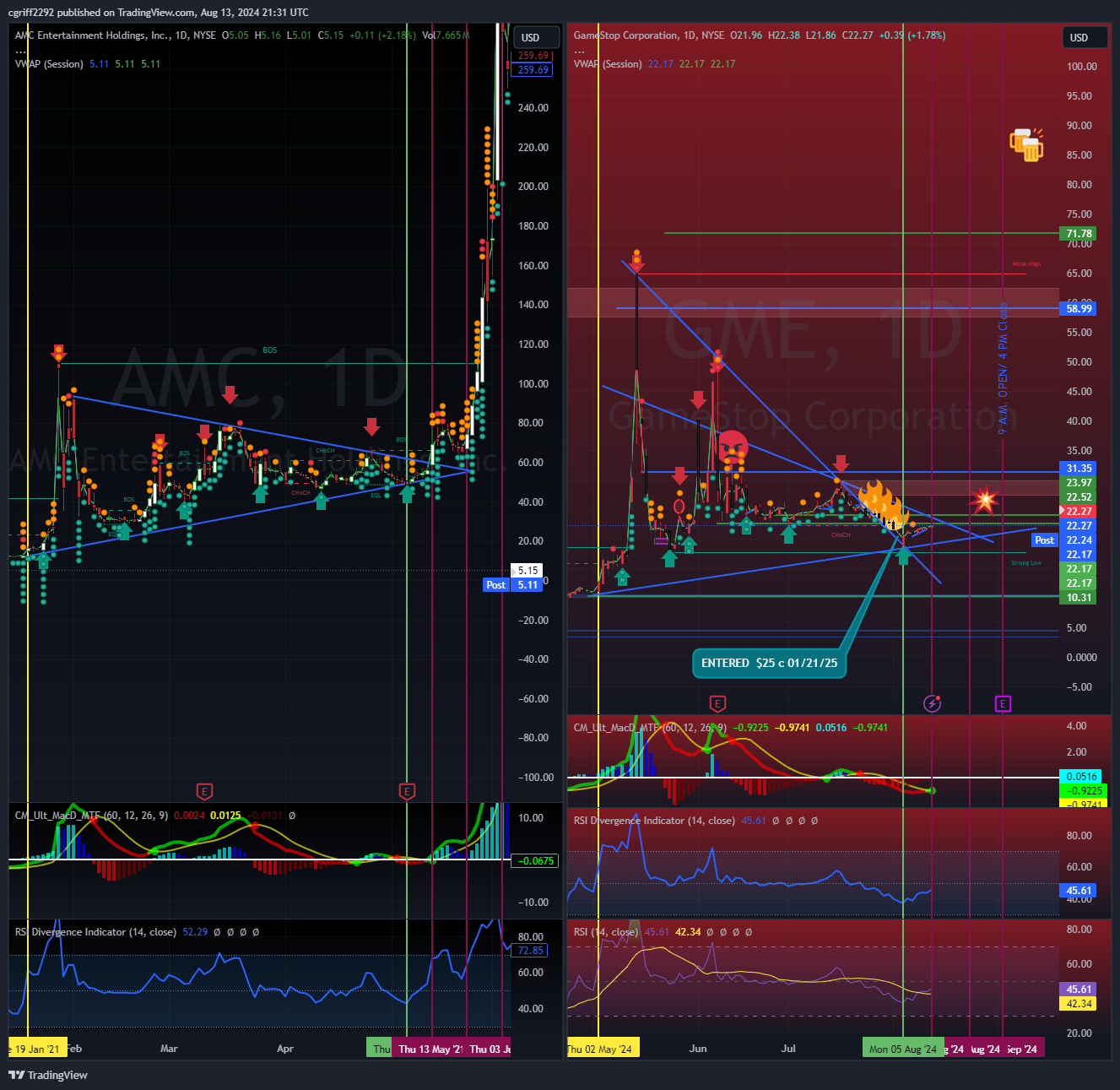
Task: Select RSI Divergence Indicator legend under GME chart
Action: (x=654, y=821)
